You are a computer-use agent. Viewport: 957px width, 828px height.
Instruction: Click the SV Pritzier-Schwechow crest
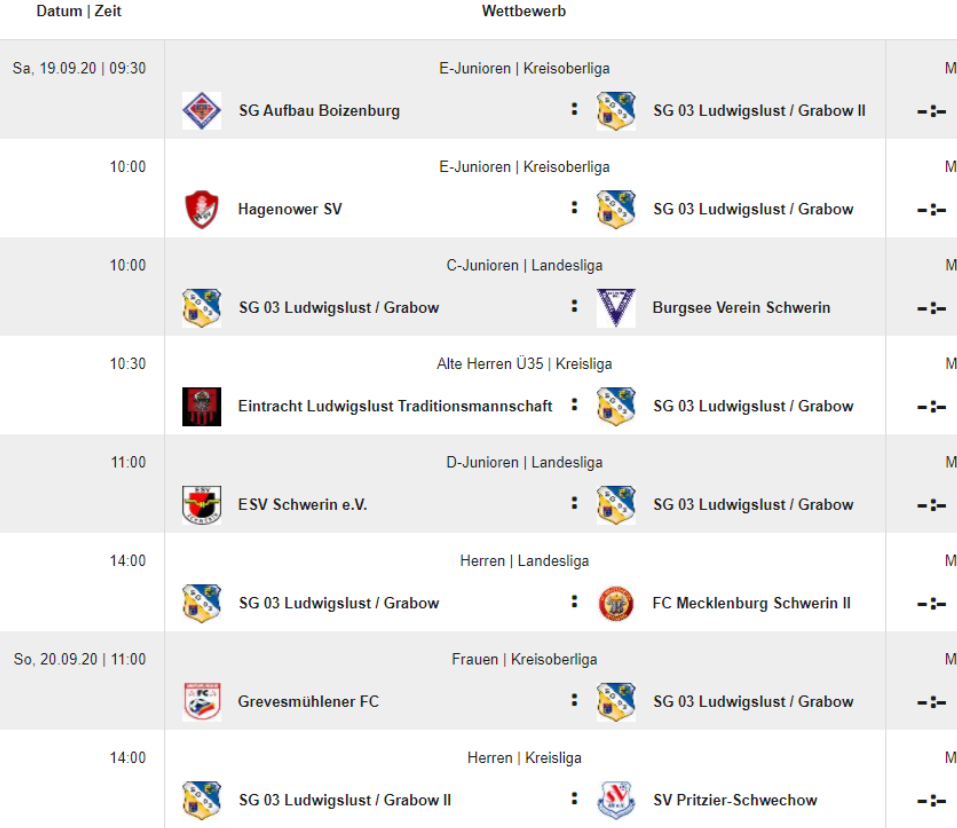[616, 800]
